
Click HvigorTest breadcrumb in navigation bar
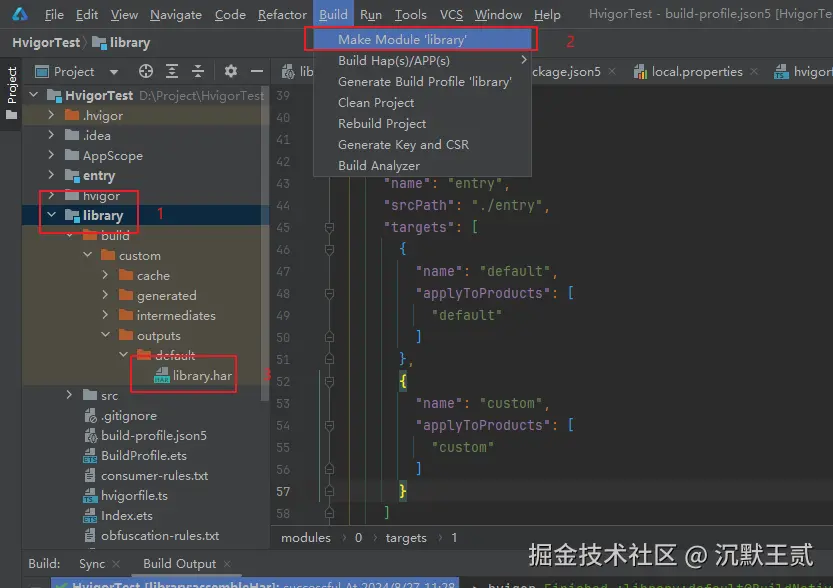click(x=46, y=42)
